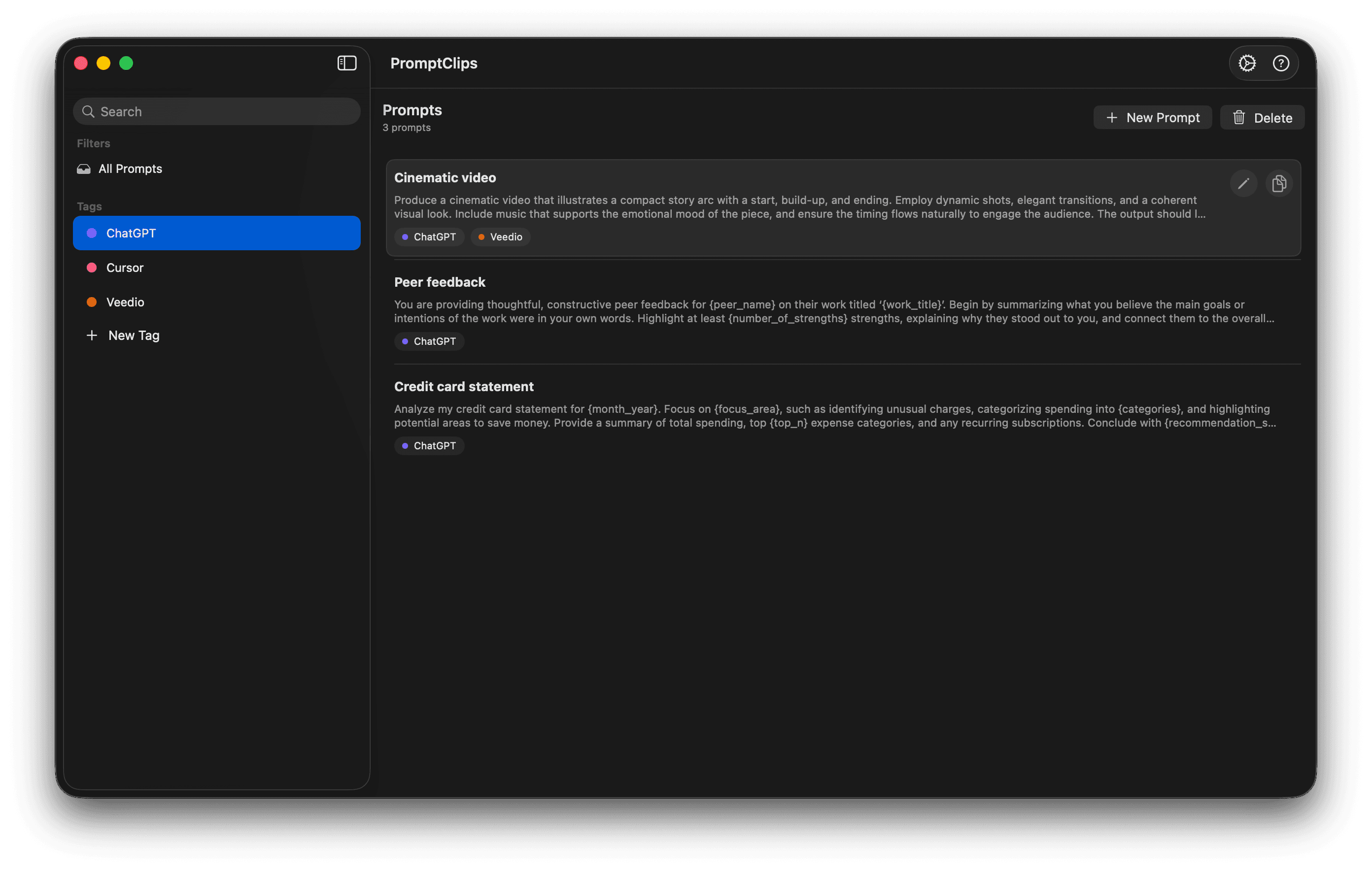Filter by the Veedio tag

pos(125,302)
